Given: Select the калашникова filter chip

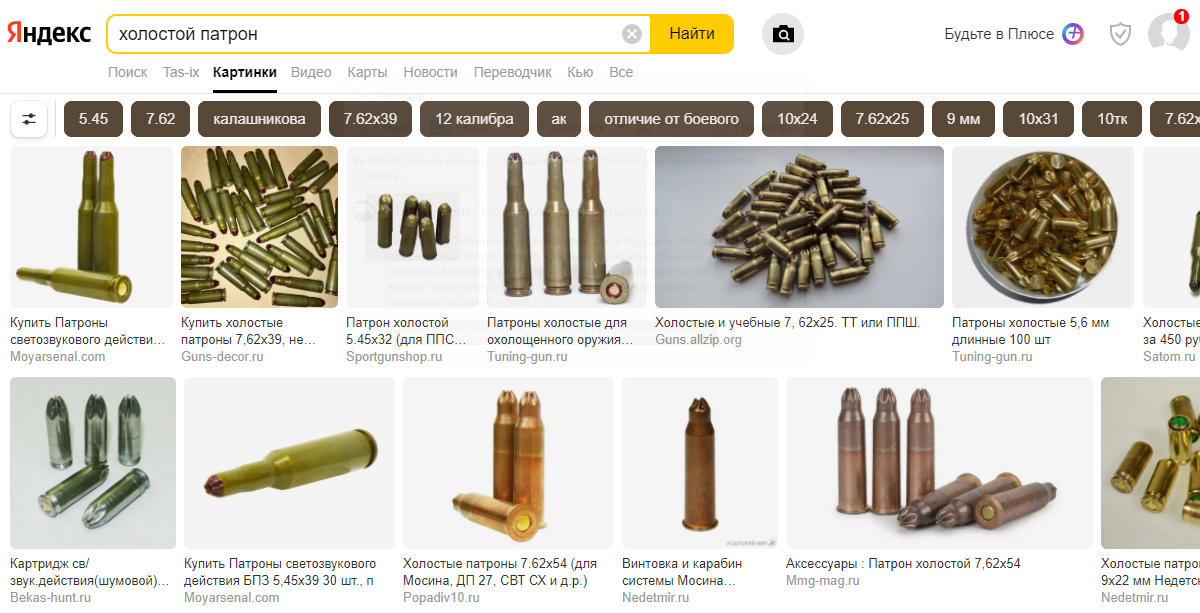Looking at the screenshot, I should click(259, 119).
